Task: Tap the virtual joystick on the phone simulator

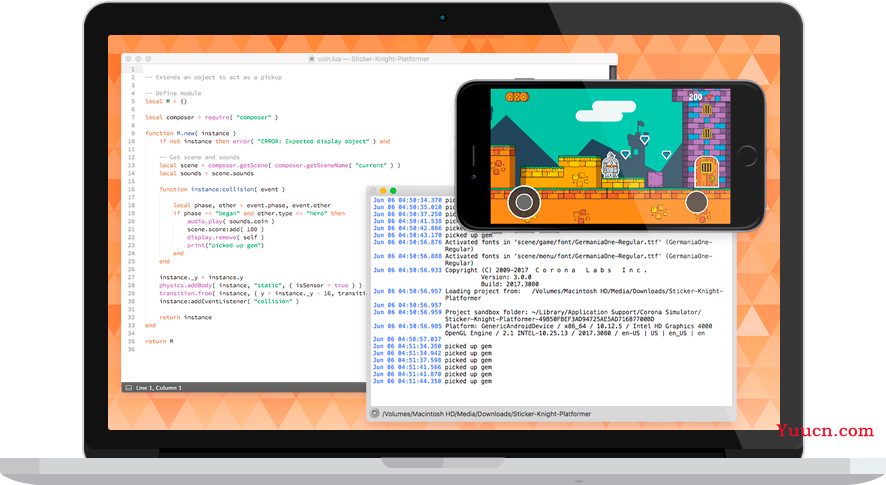Action: click(x=524, y=202)
